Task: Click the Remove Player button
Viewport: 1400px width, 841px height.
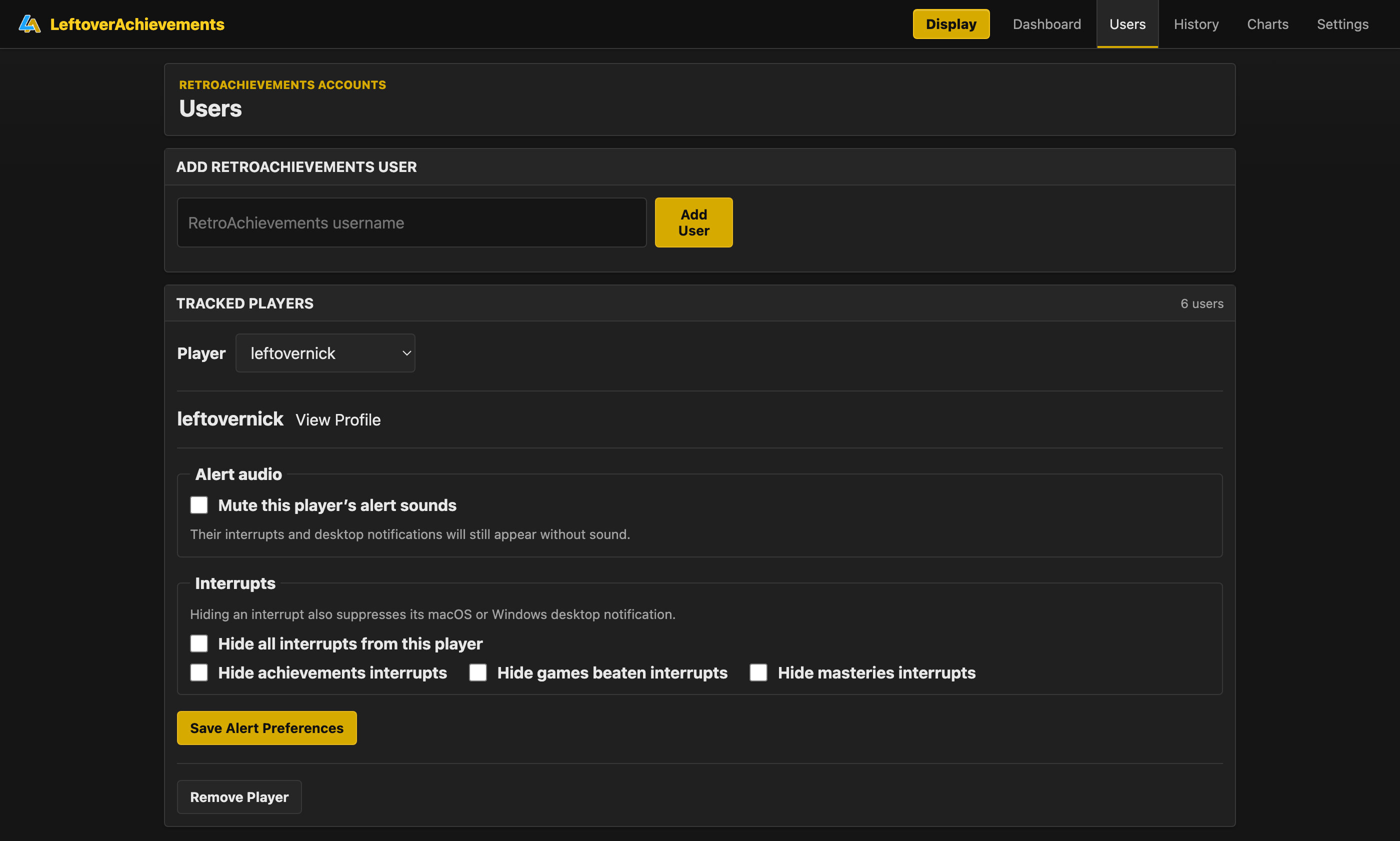Action: [239, 797]
